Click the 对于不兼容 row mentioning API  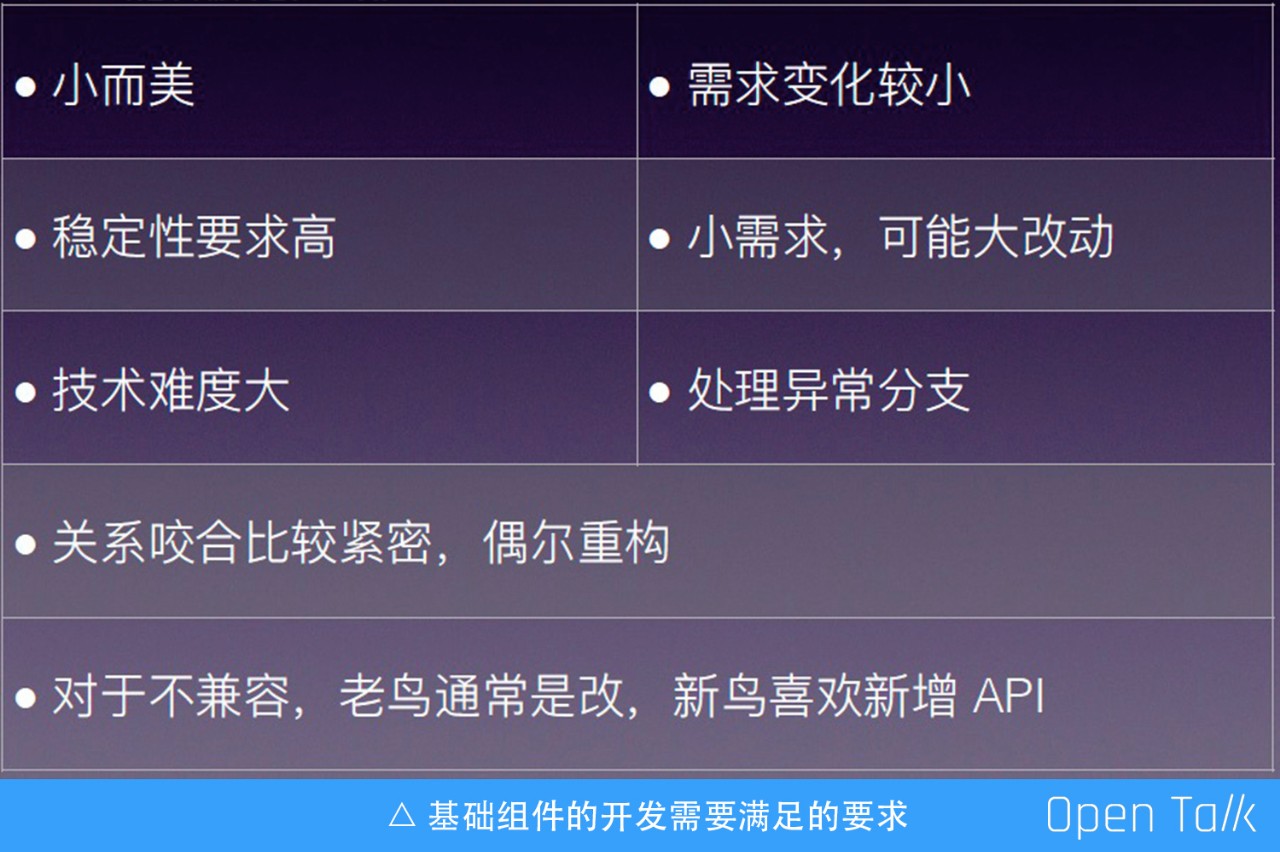point(640,694)
